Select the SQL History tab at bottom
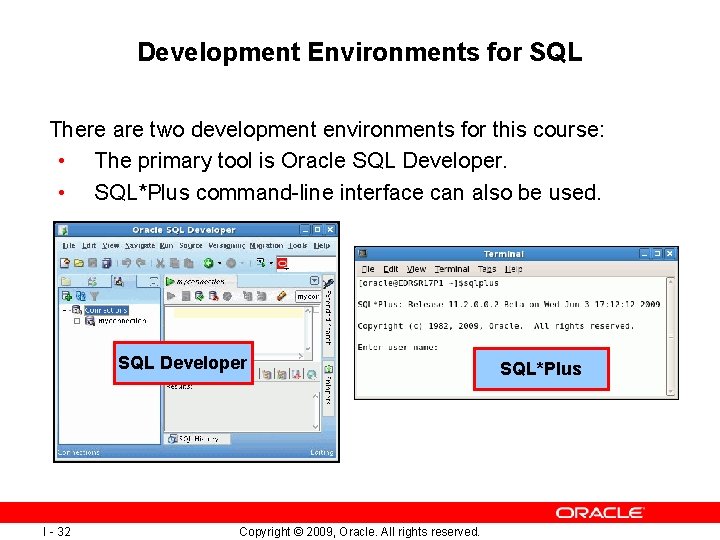This screenshot has height=540, width=720. coord(197,439)
